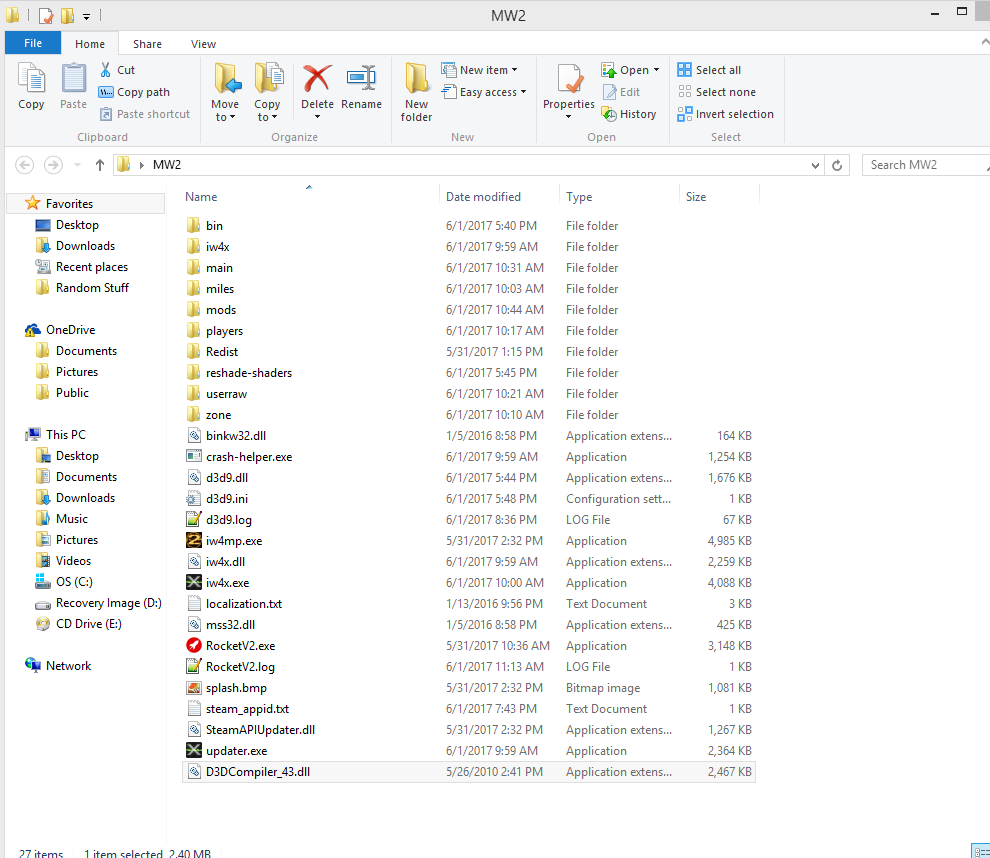Select updater.exe in file list

[236, 751]
